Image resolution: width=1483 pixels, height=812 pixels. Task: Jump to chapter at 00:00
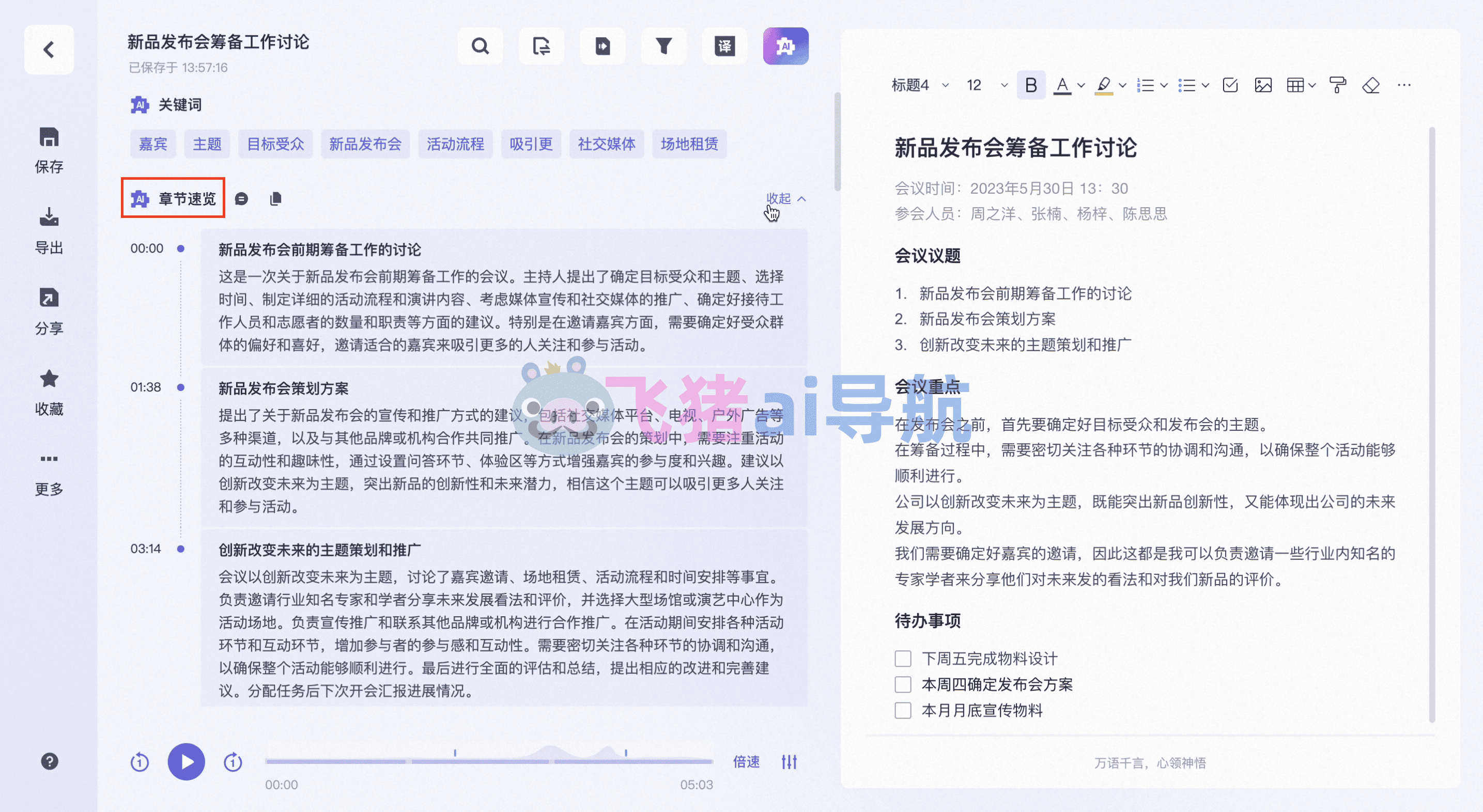click(147, 248)
